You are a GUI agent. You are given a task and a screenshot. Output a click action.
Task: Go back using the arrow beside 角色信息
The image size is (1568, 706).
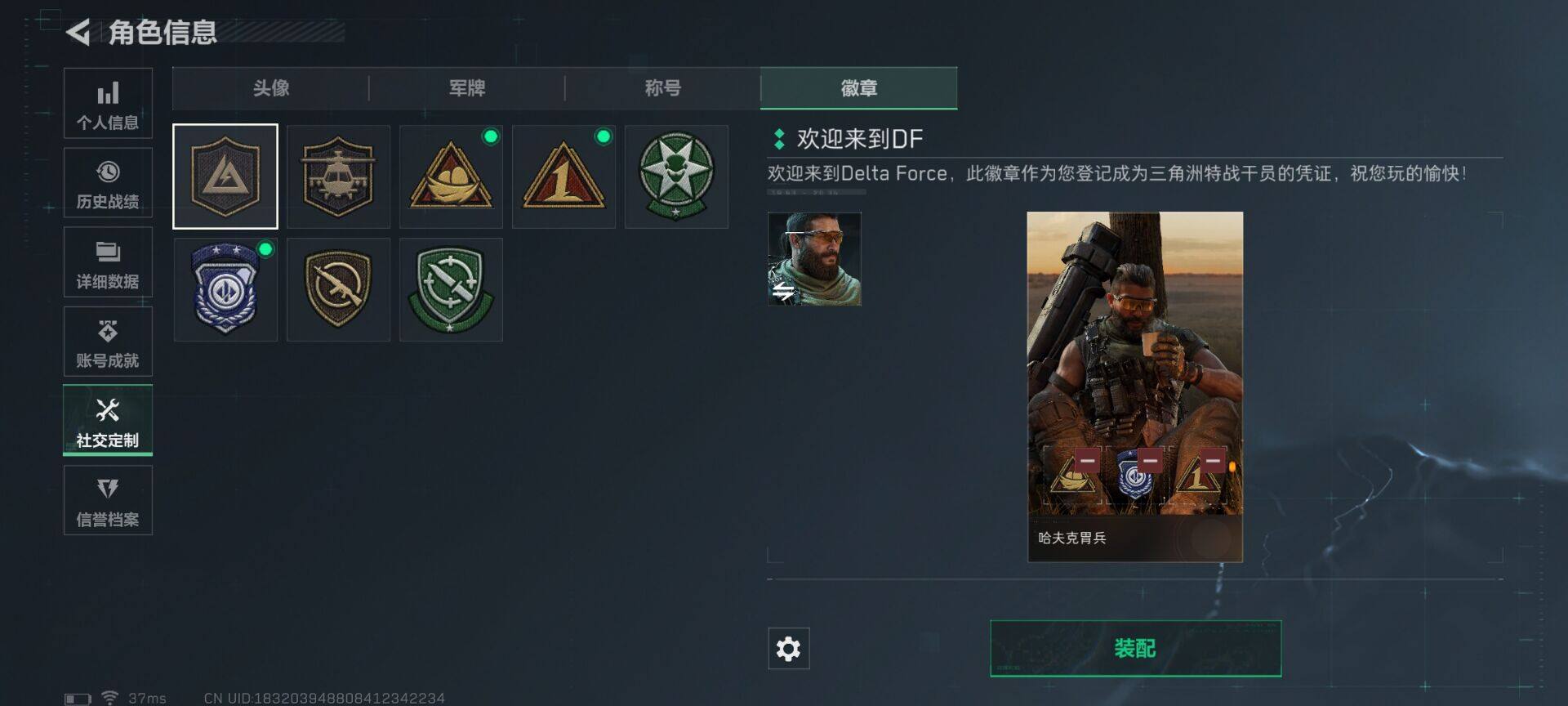coord(78,33)
